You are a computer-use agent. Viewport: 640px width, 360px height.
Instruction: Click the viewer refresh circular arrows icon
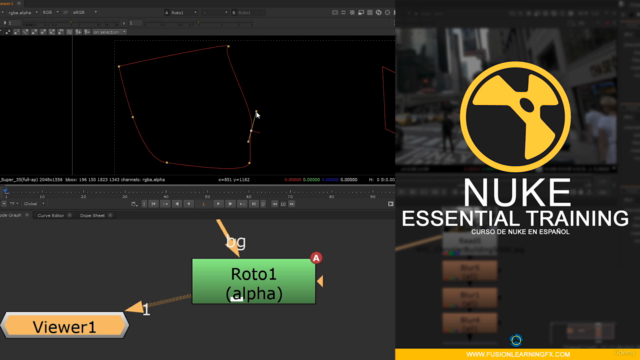tap(379, 13)
